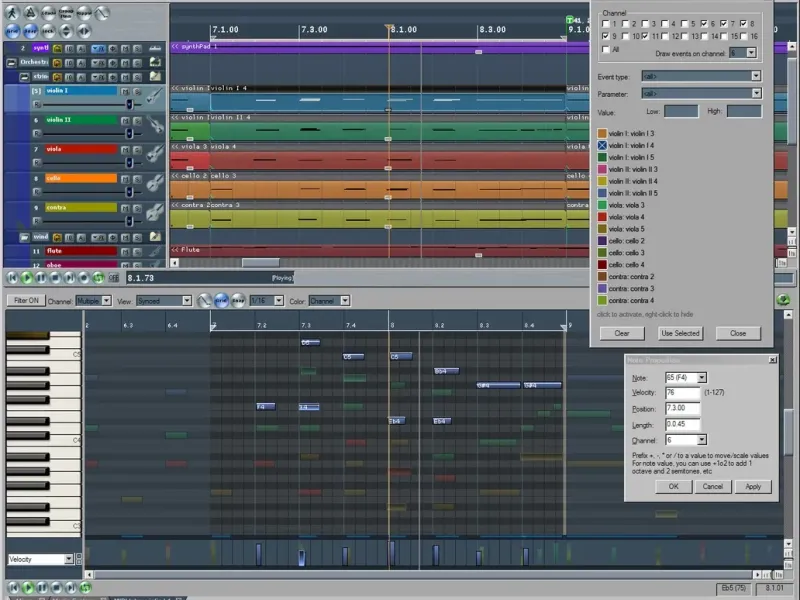800x600 pixels.
Task: Check the channel 1 checkbox
Action: click(603, 23)
